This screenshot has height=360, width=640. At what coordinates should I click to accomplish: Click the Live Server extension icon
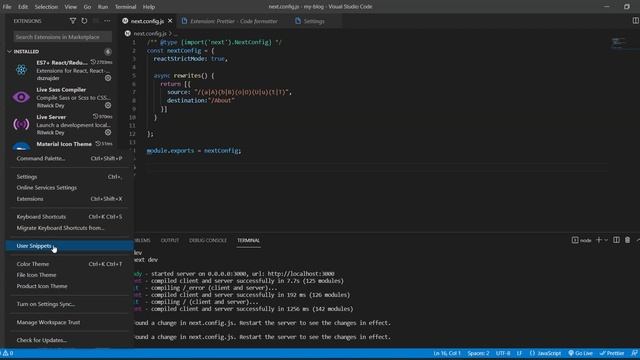(x=21, y=124)
